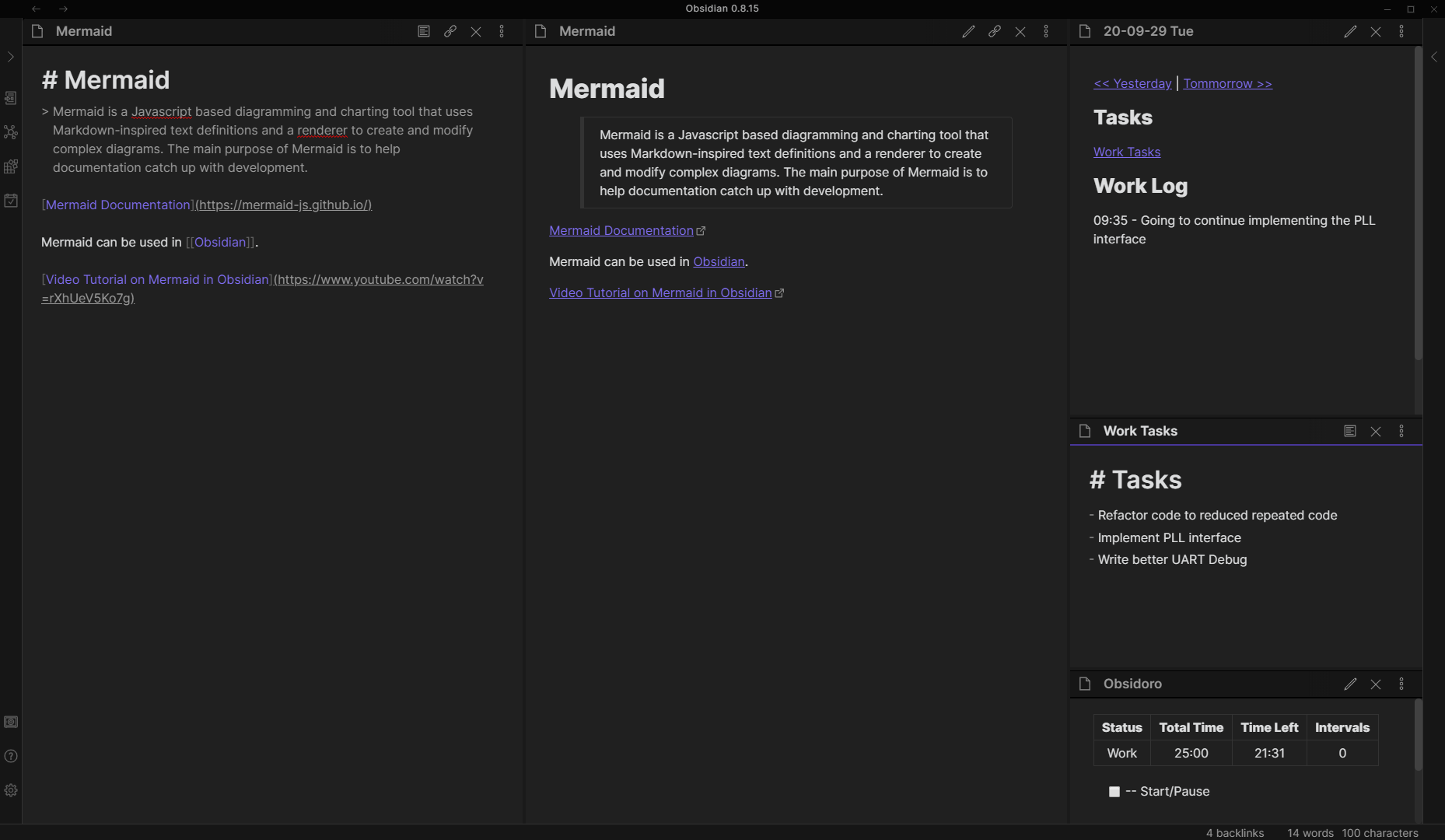Toggle preview mode on the Work Tasks pane

1349,431
